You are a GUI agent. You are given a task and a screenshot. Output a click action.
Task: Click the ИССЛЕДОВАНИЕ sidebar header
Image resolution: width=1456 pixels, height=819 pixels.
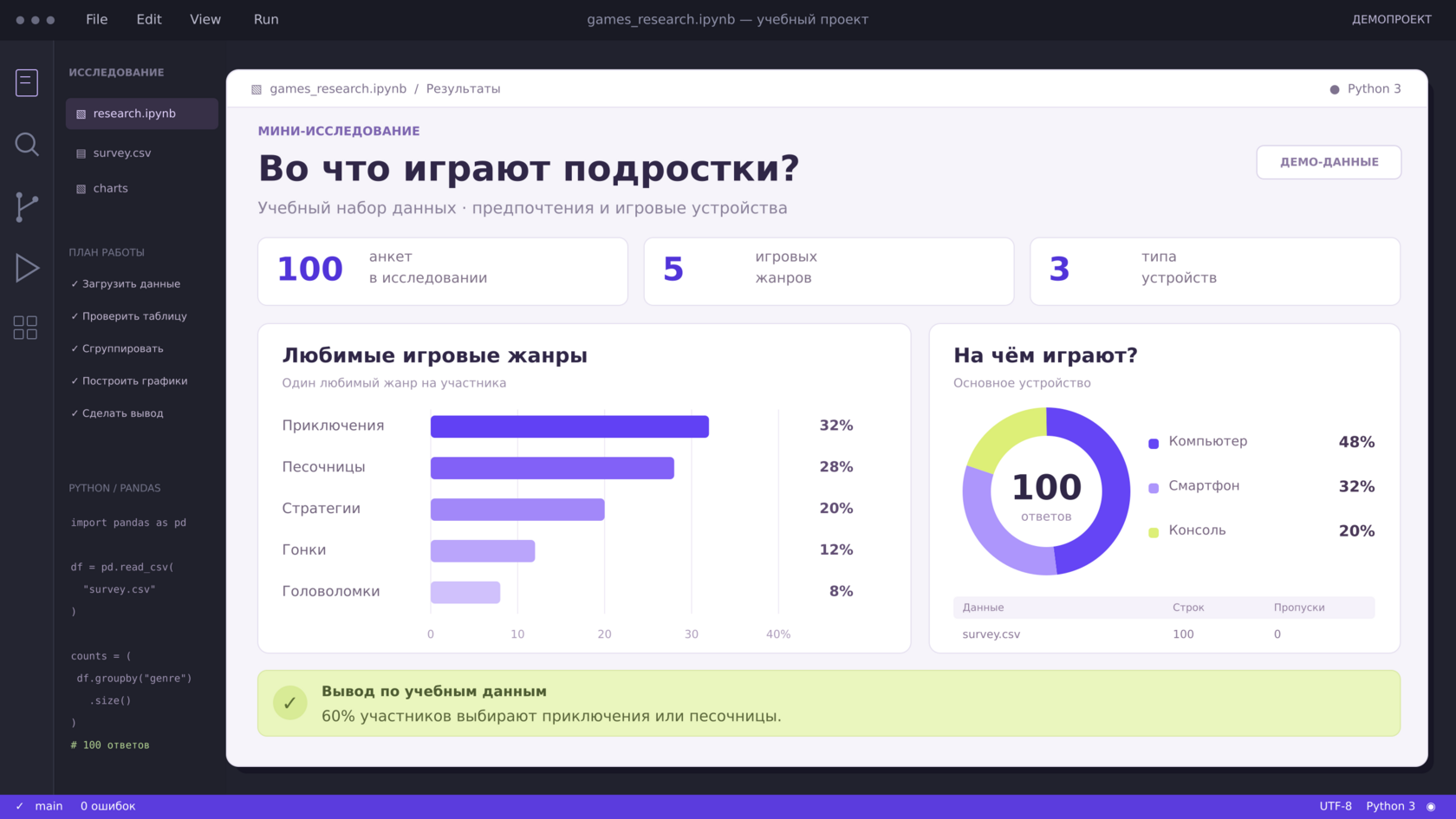point(116,73)
